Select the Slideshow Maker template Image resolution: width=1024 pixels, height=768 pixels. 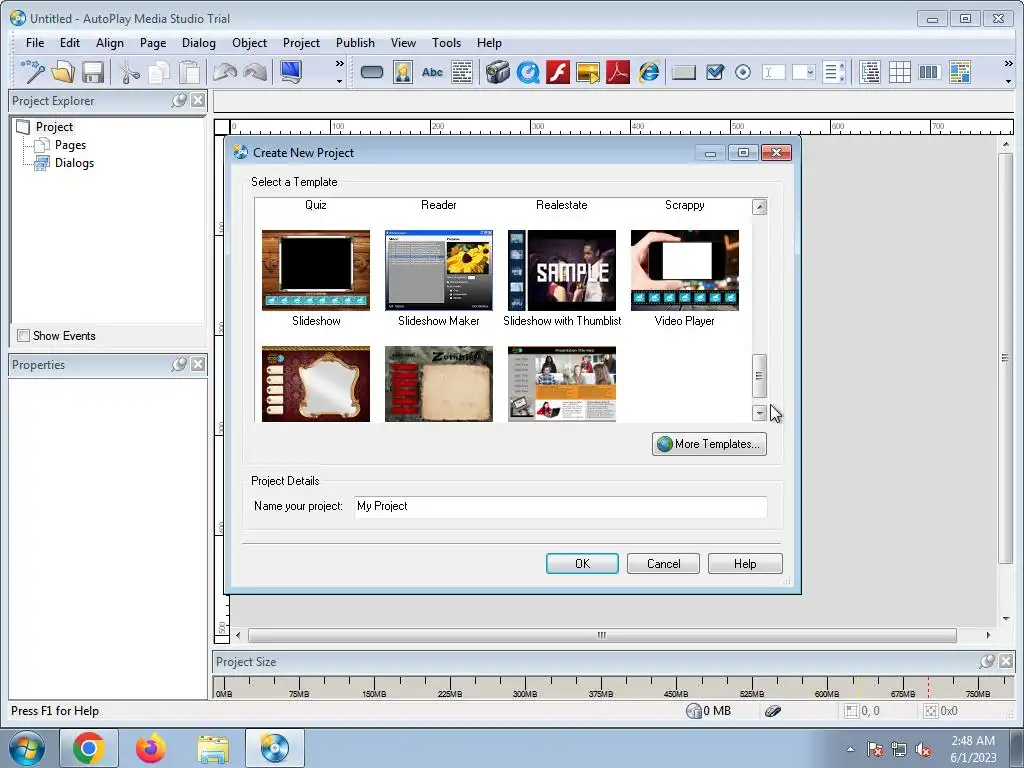tap(439, 270)
